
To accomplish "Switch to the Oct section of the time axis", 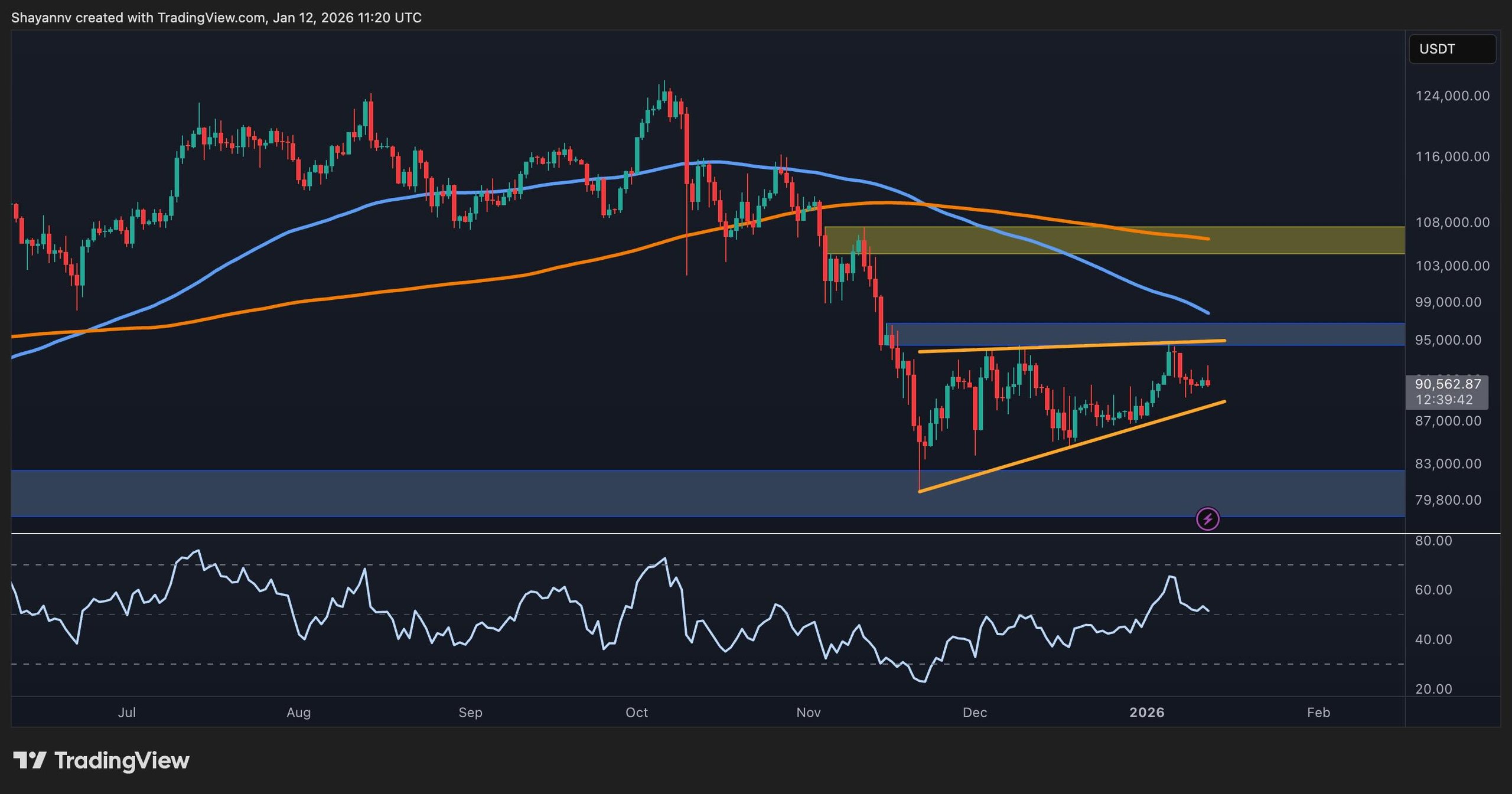I will (x=637, y=713).
